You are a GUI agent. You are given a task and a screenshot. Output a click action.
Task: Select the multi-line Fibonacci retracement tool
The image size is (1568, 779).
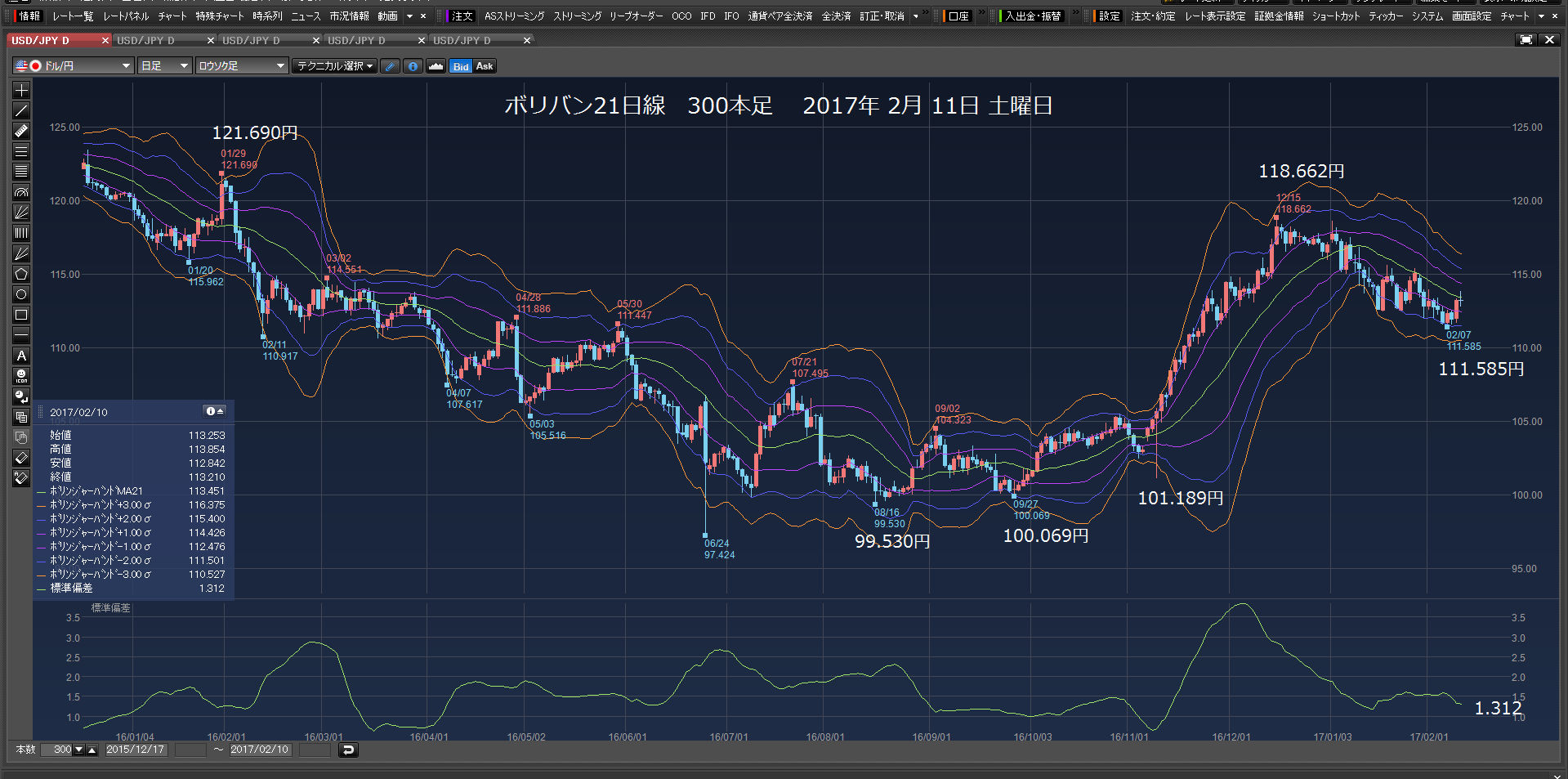pos(21,172)
